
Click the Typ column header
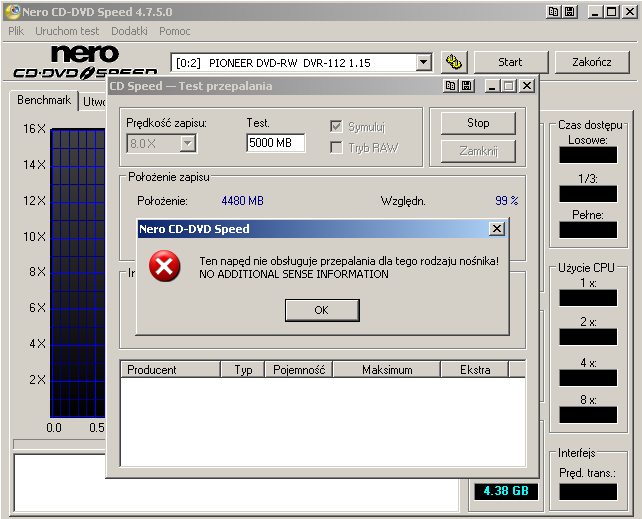click(243, 370)
